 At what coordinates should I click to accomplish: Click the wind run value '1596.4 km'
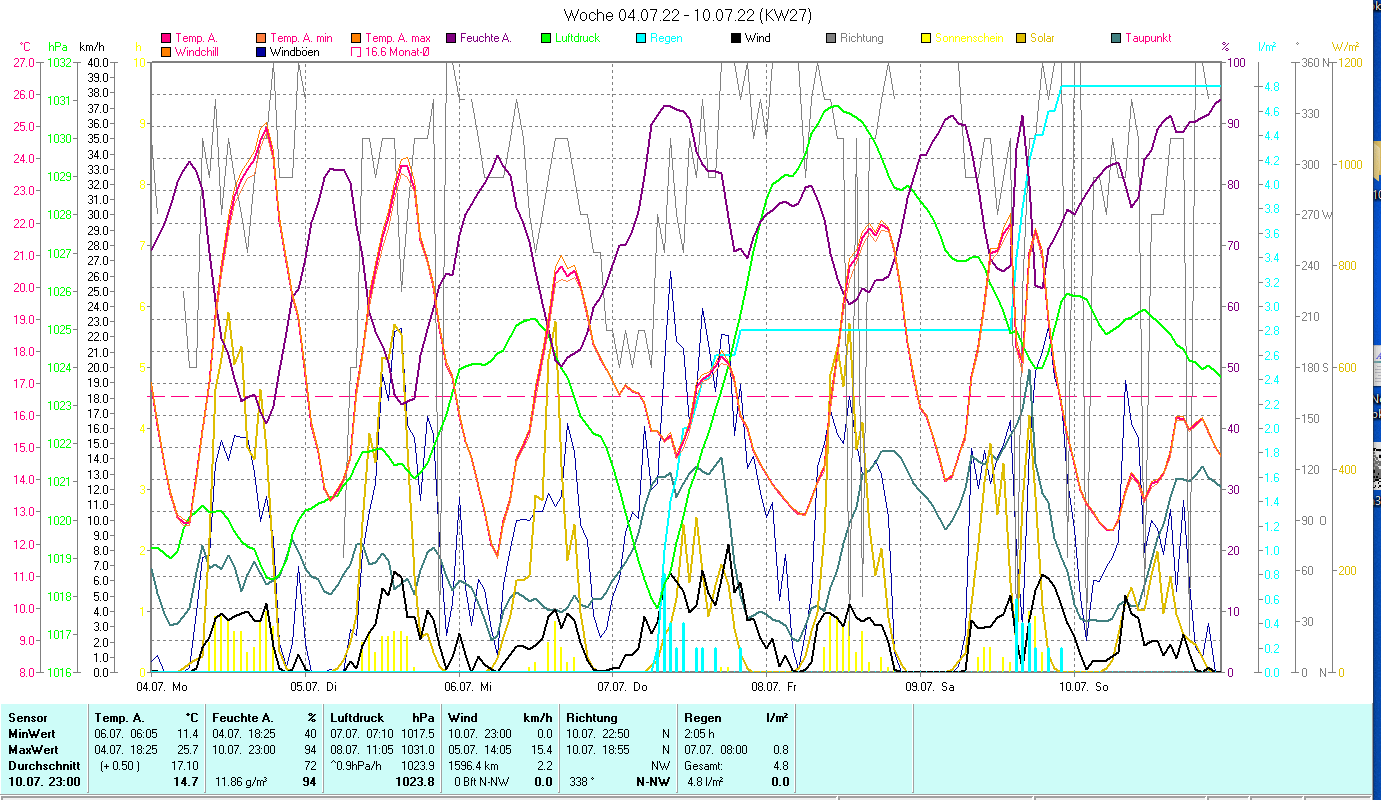coord(475,766)
